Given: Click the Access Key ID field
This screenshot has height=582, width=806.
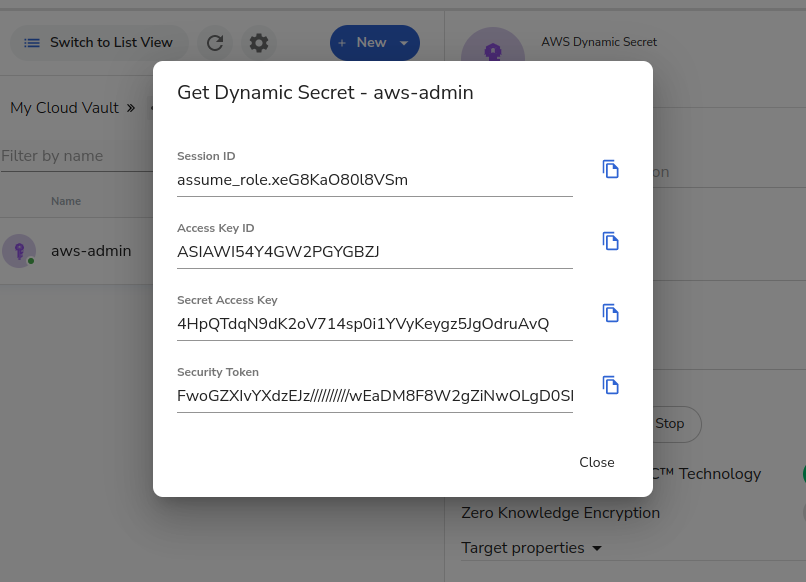Looking at the screenshot, I should coord(375,252).
